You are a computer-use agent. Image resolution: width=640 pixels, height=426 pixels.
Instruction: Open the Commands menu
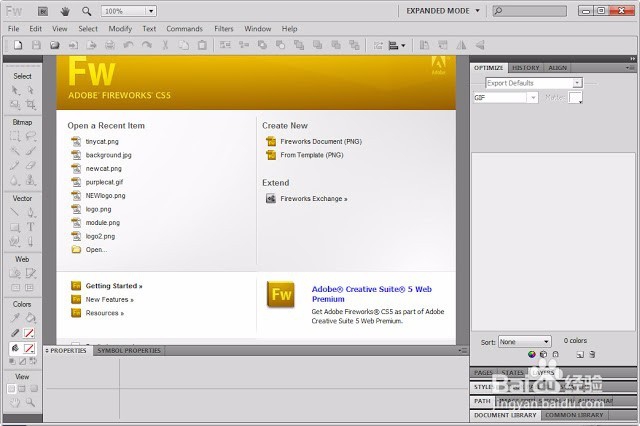click(184, 29)
